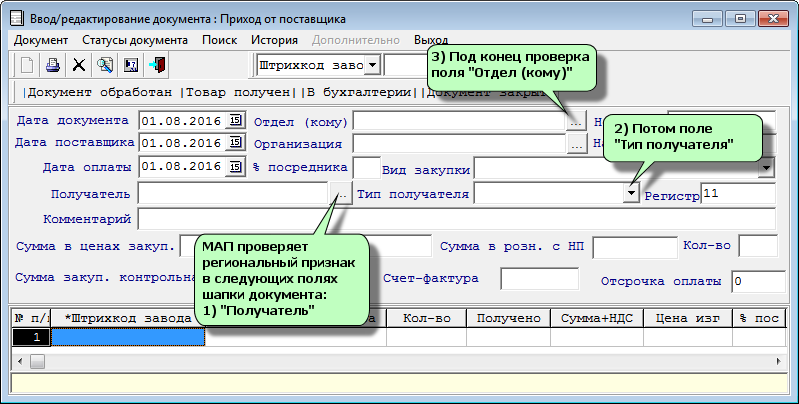Open the Статусы документа menu
Image resolution: width=799 pixels, height=404 pixels.
[135, 40]
